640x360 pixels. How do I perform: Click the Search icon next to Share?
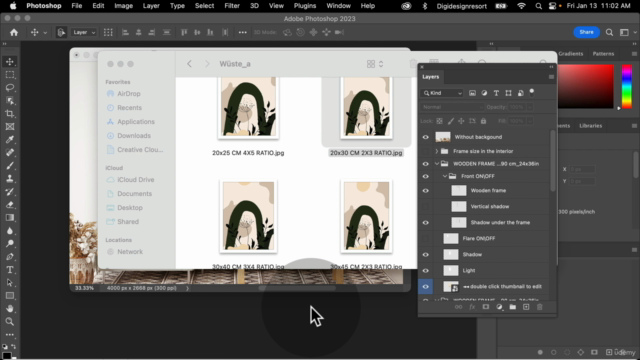coord(609,32)
